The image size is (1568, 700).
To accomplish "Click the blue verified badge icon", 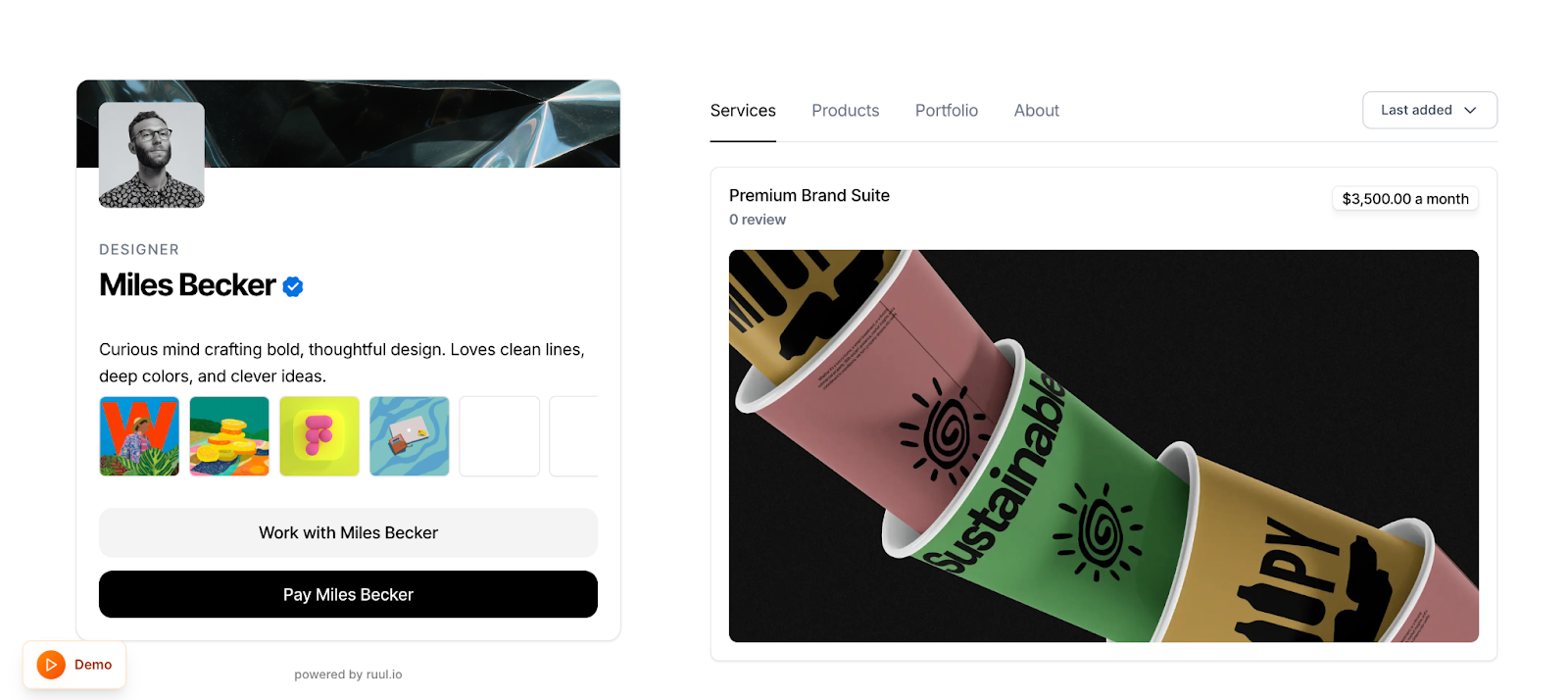I will coord(293,286).
